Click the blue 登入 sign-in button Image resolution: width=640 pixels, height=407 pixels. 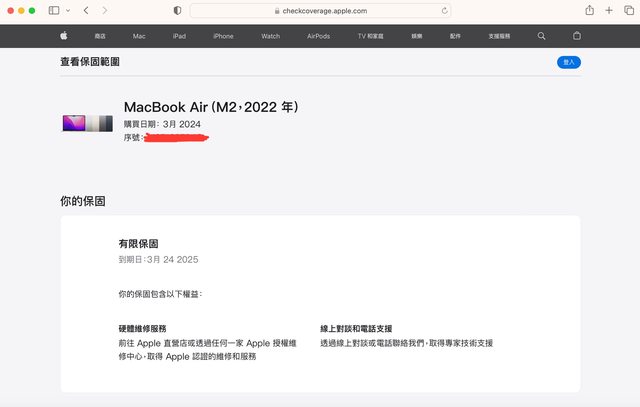click(x=569, y=62)
